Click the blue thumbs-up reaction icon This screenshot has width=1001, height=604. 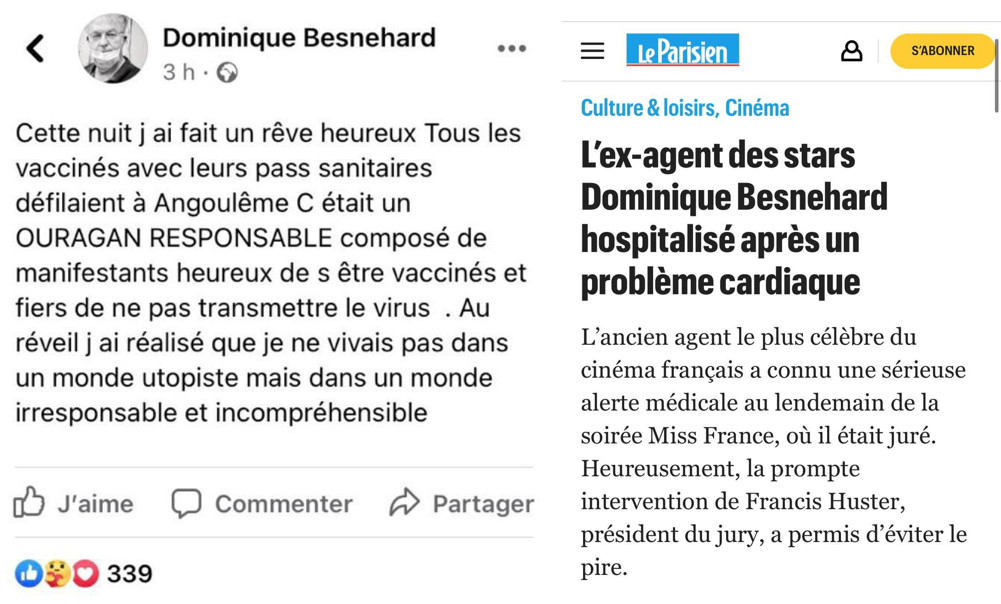pyautogui.click(x=28, y=573)
